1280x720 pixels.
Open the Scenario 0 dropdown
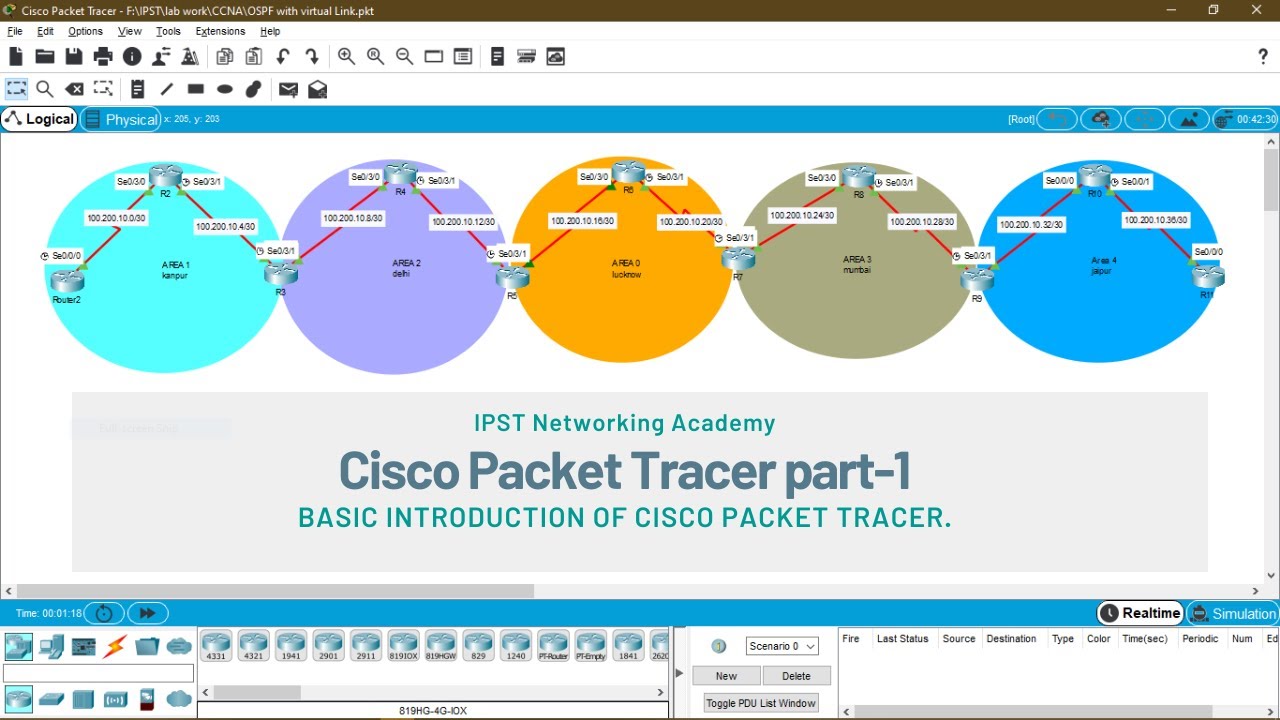click(782, 646)
